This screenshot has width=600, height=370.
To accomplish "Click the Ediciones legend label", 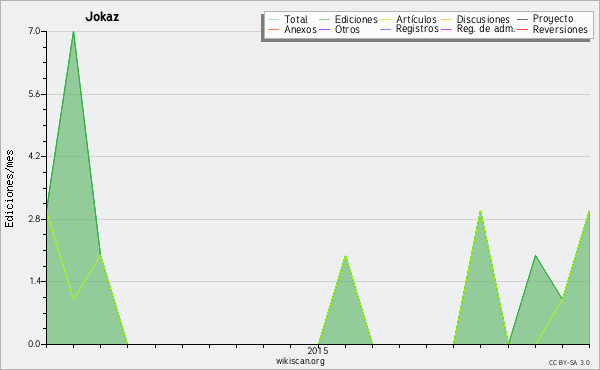I will (356, 19).
